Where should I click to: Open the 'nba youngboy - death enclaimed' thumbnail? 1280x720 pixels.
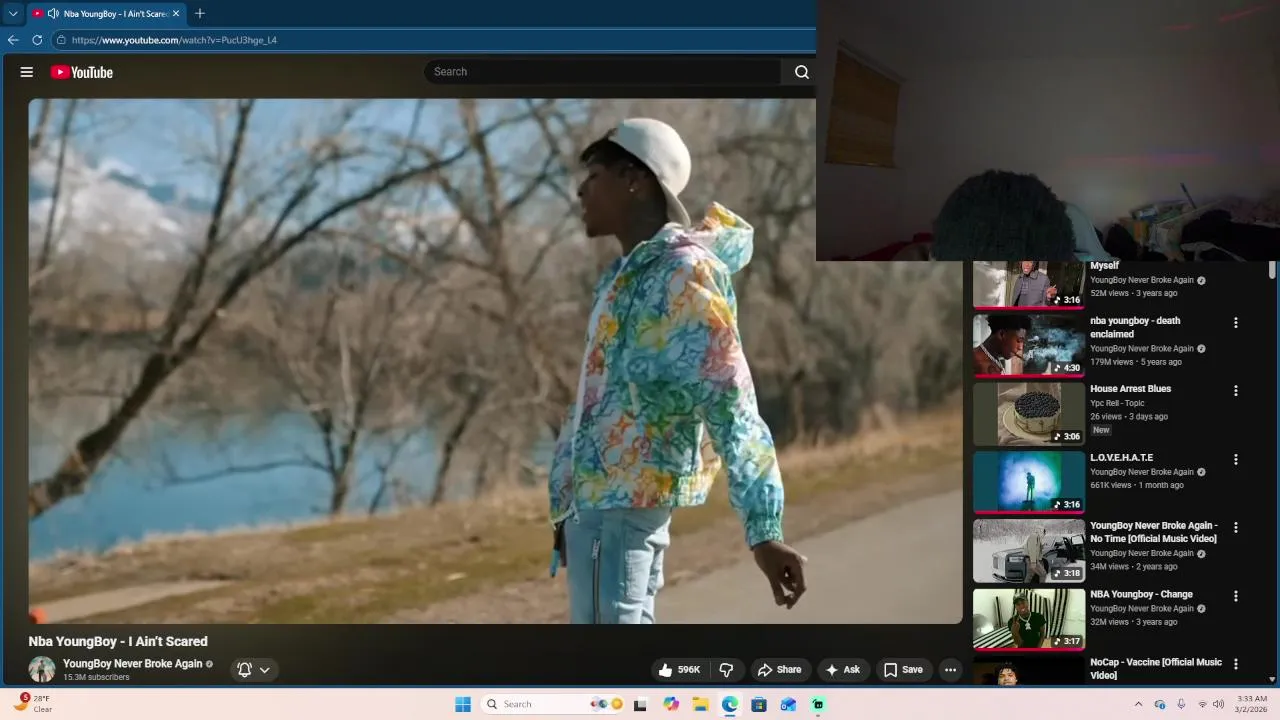[1029, 345]
